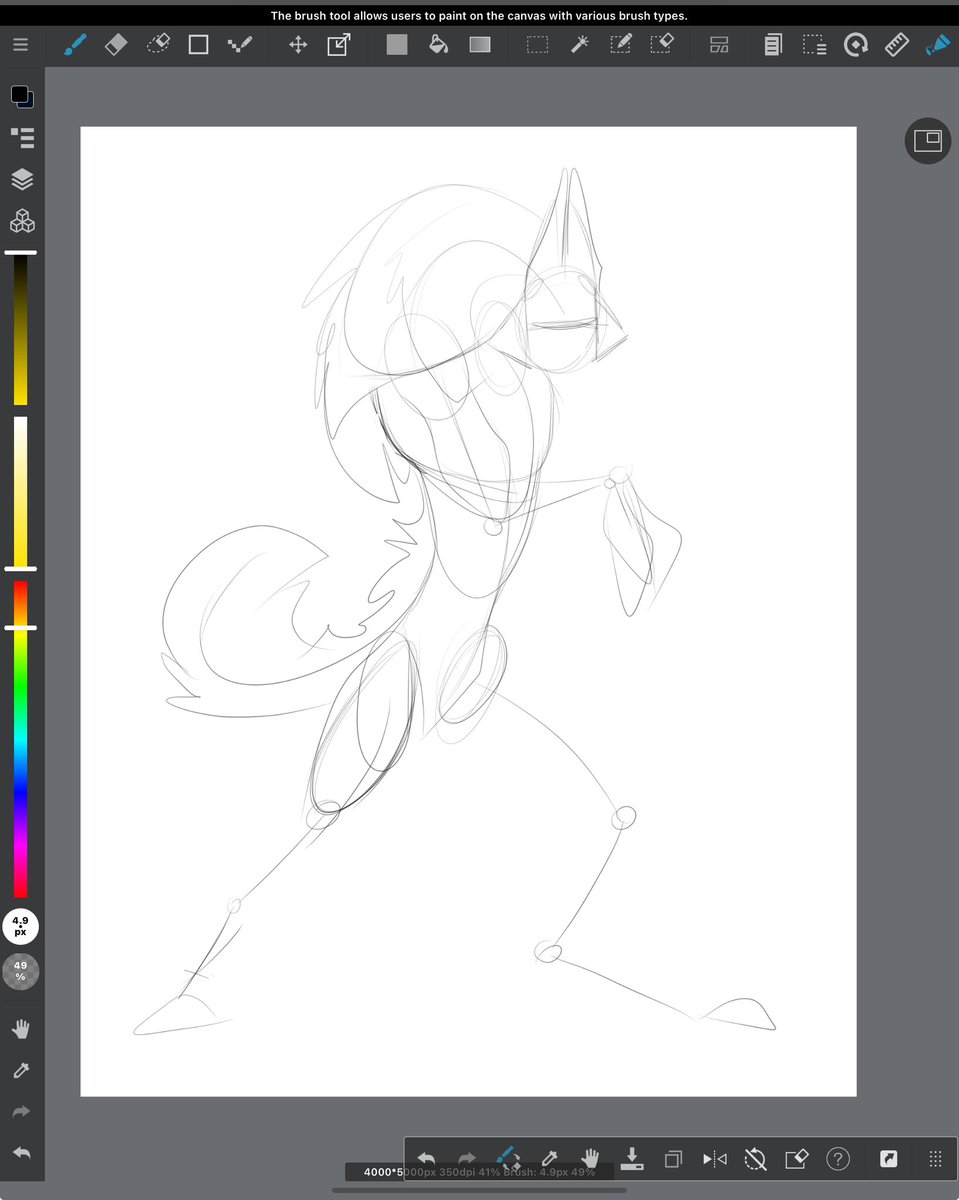Open Help question mark icon
The width and height of the screenshot is (959, 1200).
pos(837,1159)
